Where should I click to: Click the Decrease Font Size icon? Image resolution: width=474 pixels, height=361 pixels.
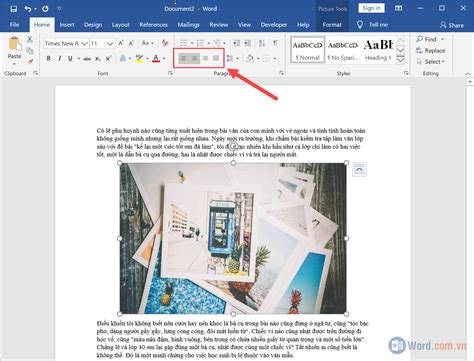(x=131, y=43)
